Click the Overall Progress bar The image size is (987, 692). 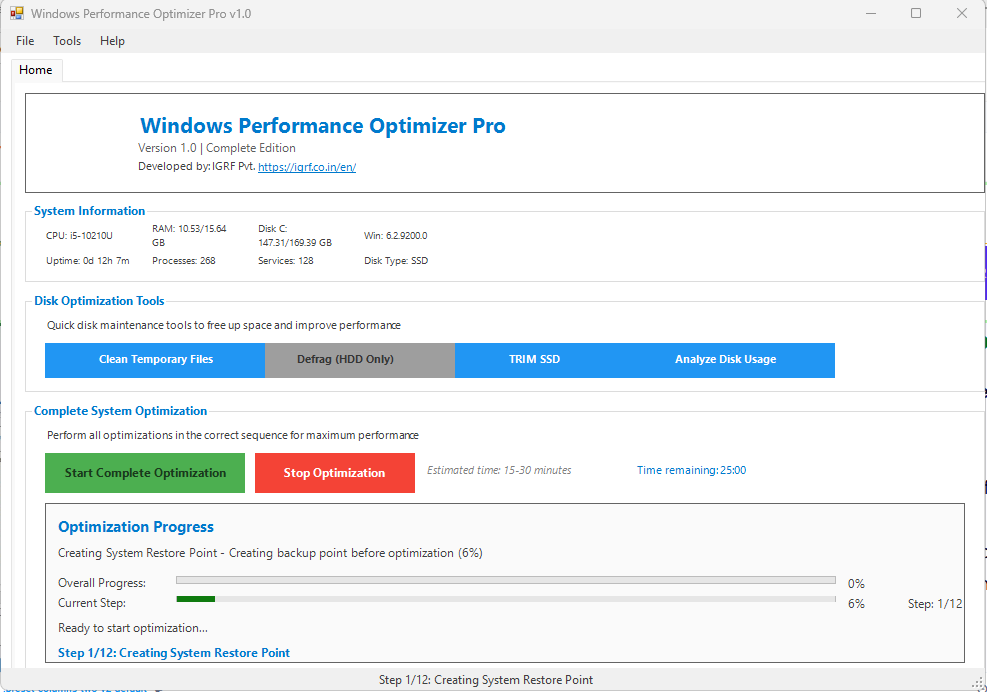[x=505, y=580]
